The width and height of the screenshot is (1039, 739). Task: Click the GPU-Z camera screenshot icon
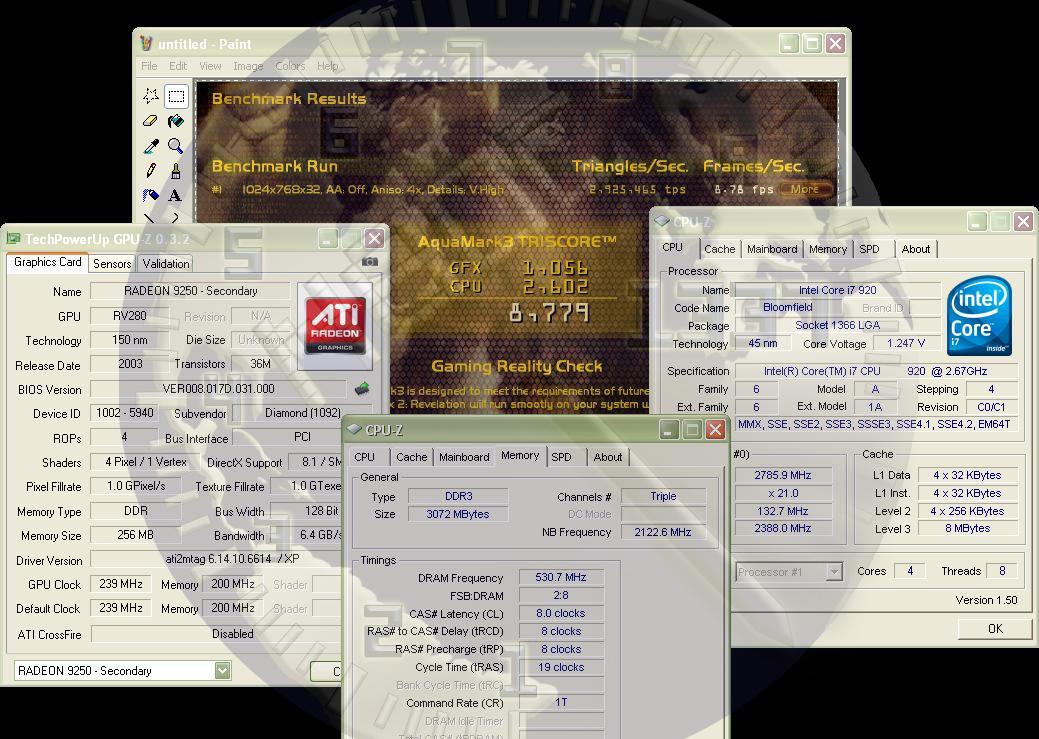pyautogui.click(x=370, y=262)
